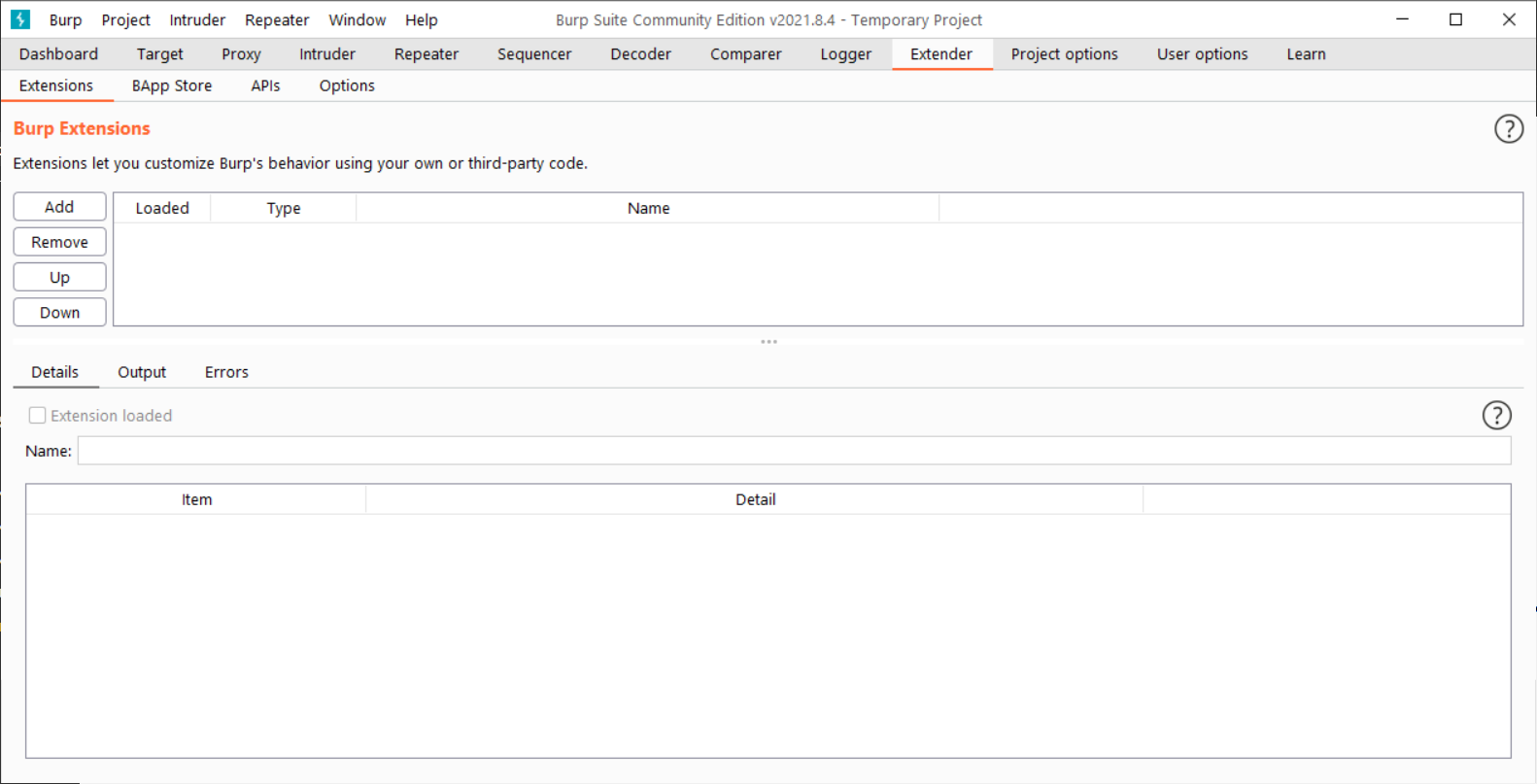Image resolution: width=1537 pixels, height=784 pixels.
Task: Open the Project menu in menu bar
Action: 125,19
